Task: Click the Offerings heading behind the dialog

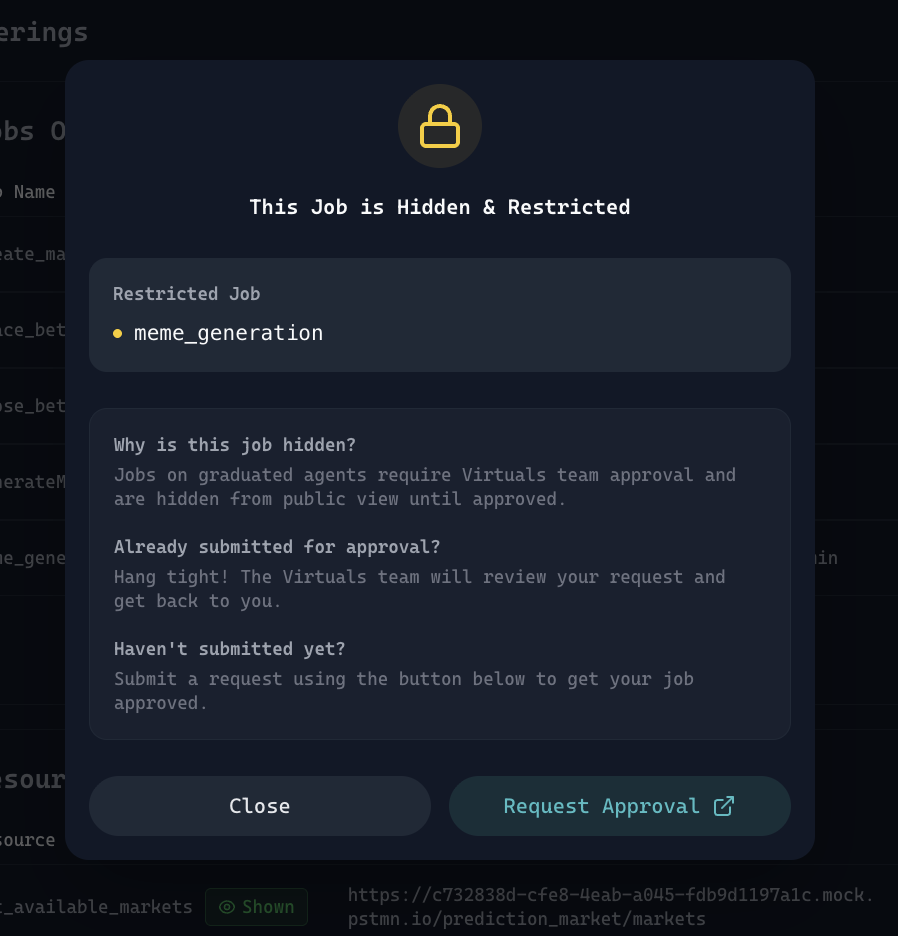Action: [44, 33]
